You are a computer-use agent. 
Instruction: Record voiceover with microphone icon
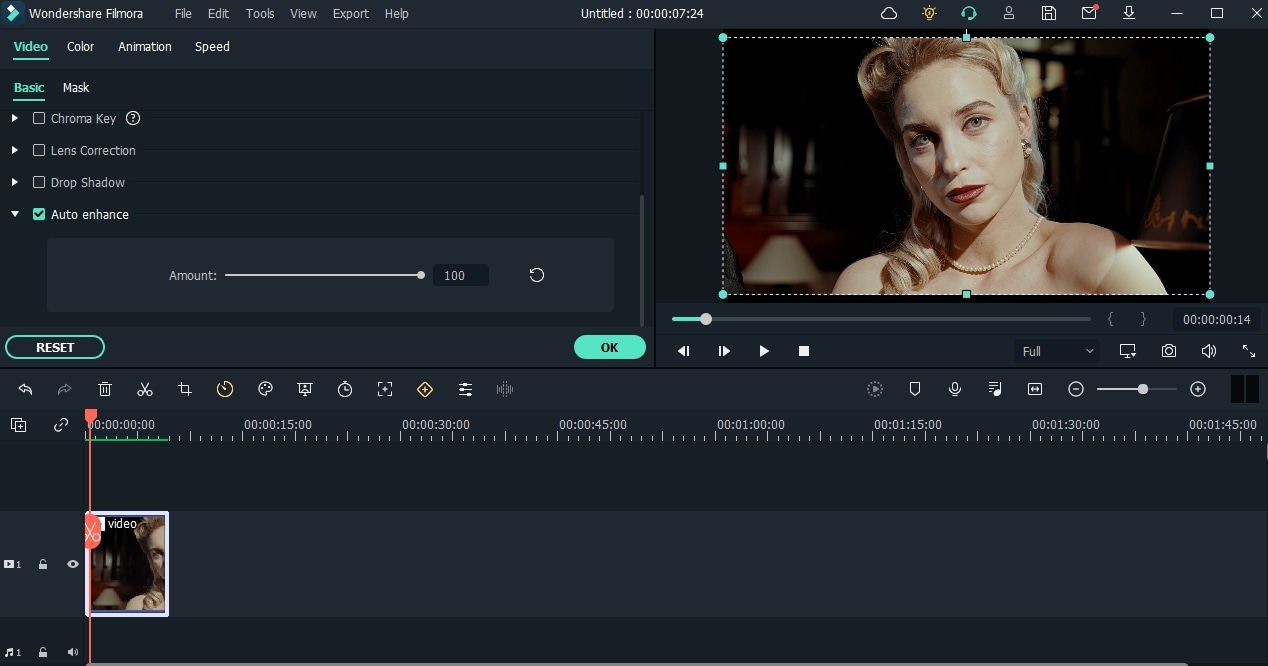955,389
